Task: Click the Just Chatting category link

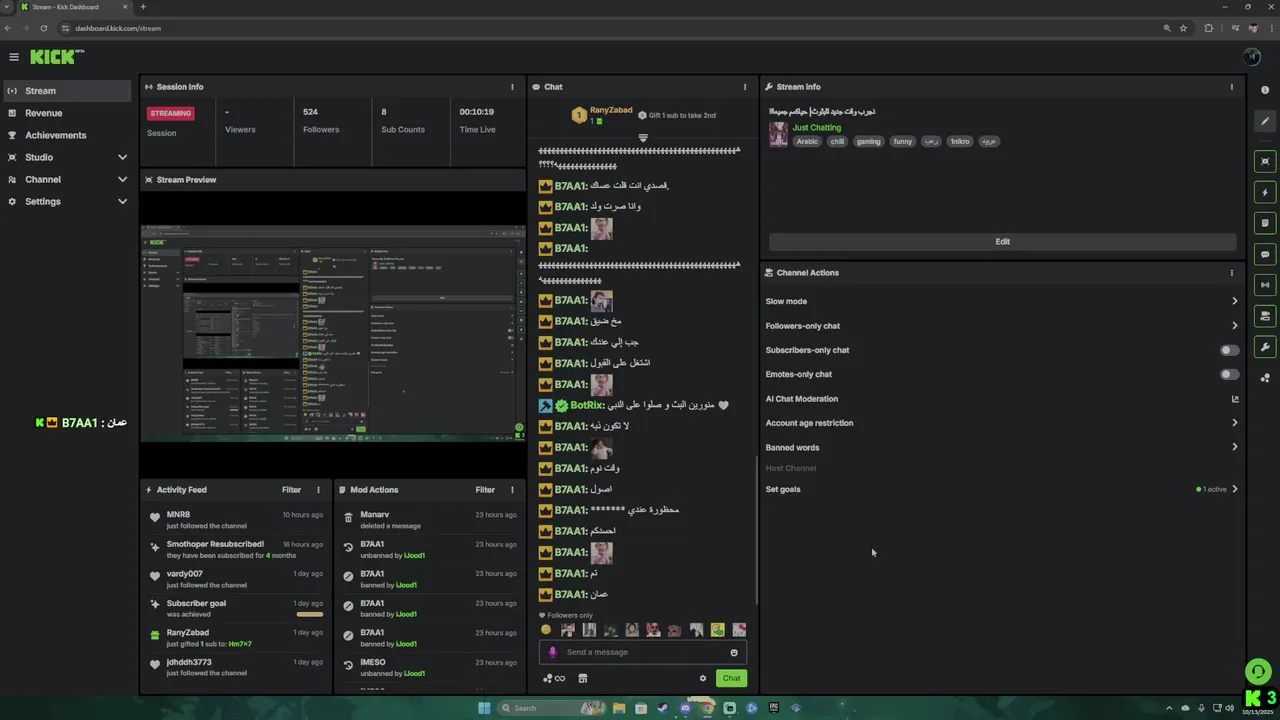Action: tap(817, 128)
